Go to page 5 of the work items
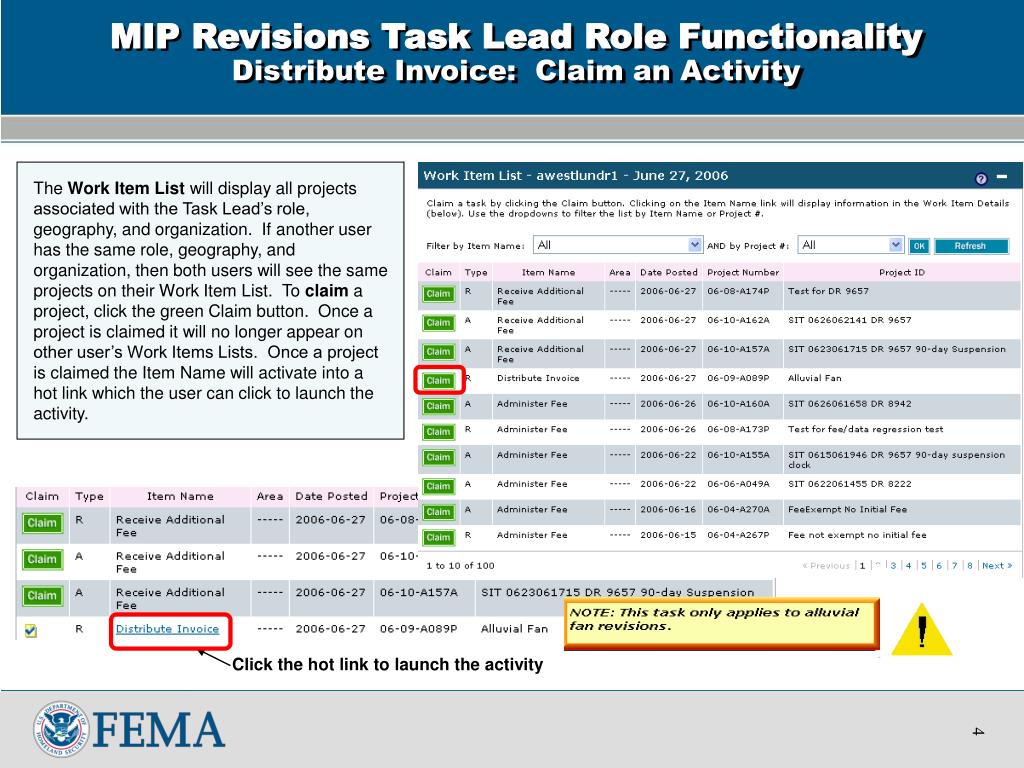Image resolution: width=1024 pixels, height=768 pixels. point(924,566)
